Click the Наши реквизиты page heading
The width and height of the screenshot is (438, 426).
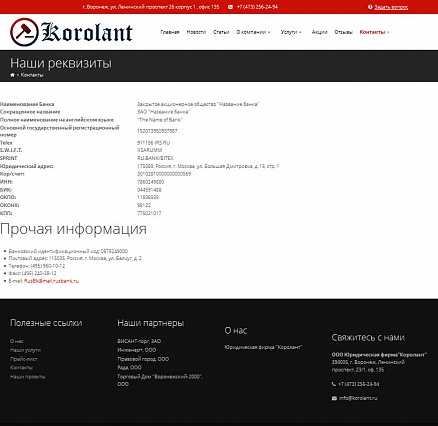tap(61, 63)
